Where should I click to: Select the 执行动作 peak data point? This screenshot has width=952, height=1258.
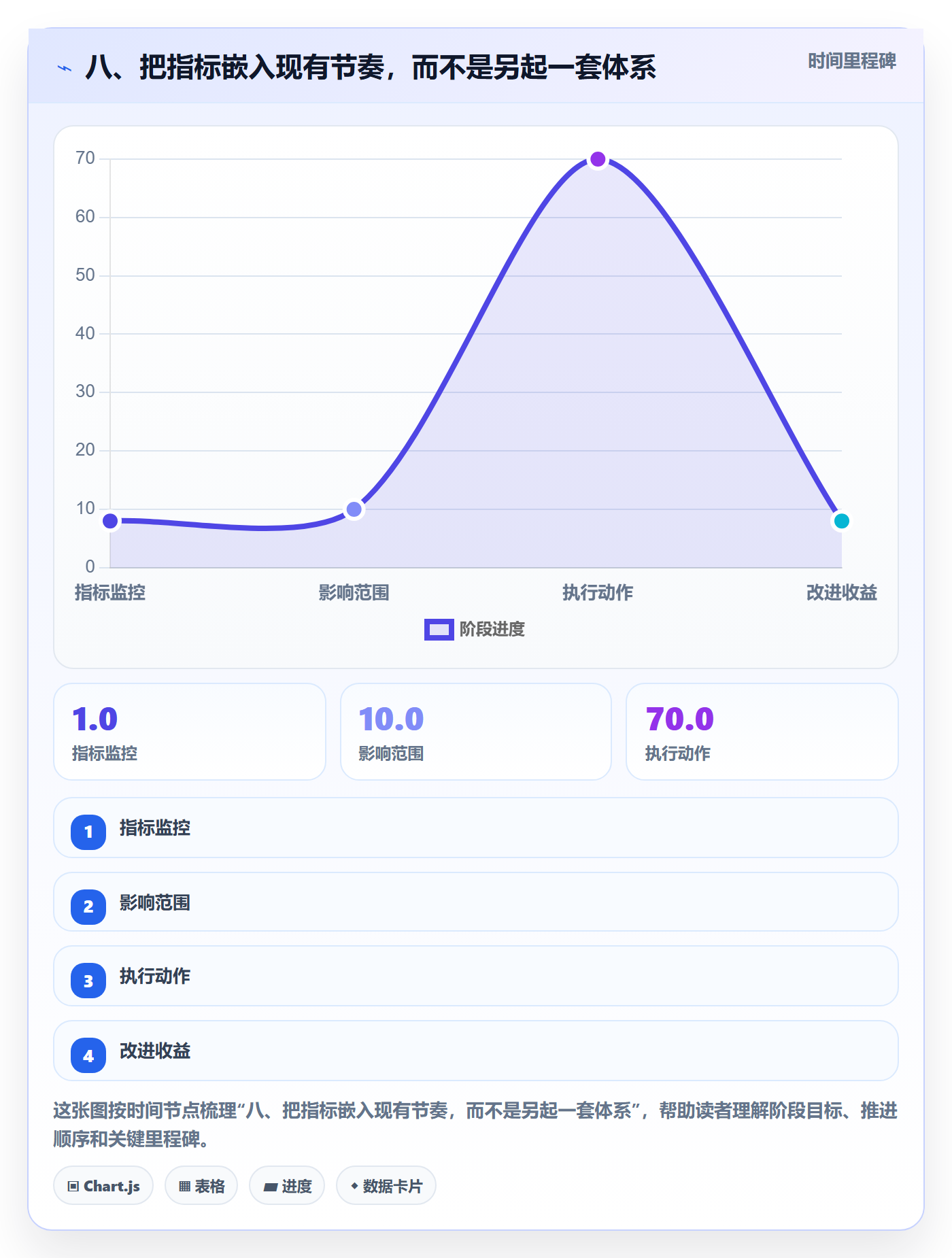(x=598, y=159)
